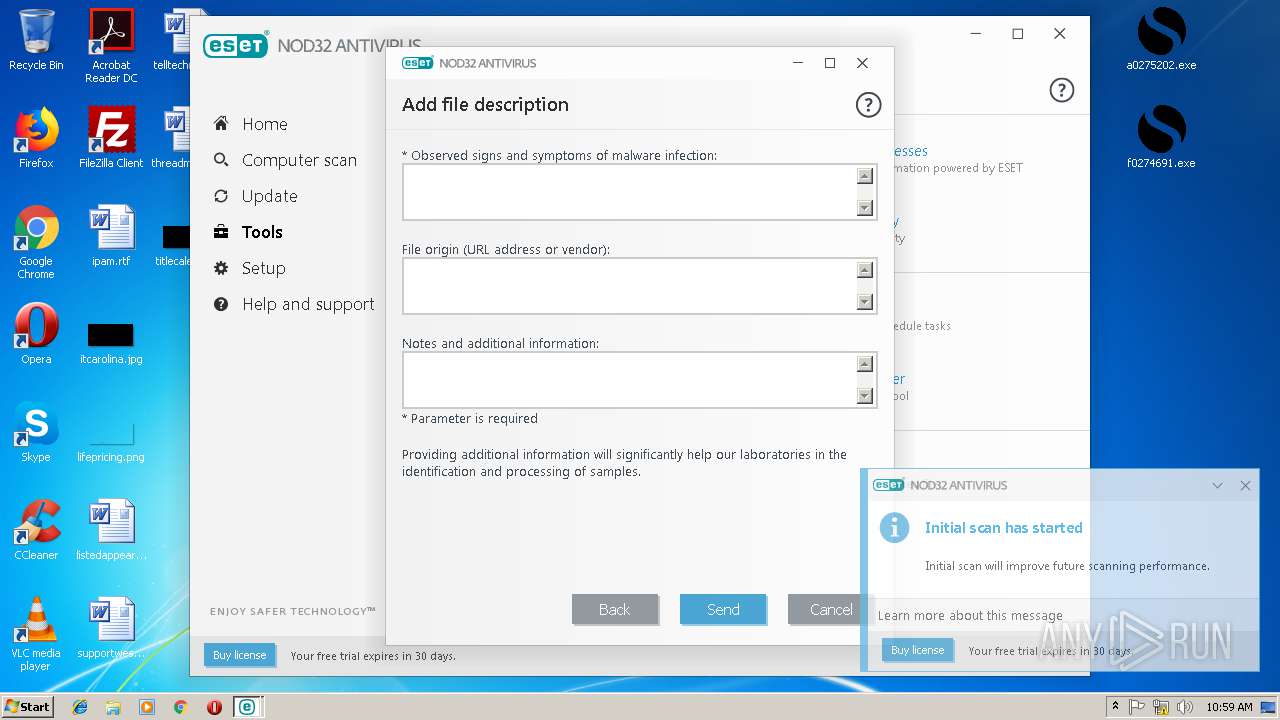The height and width of the screenshot is (720, 1280).
Task: Click the Tools briefcase icon
Action: click(x=221, y=232)
